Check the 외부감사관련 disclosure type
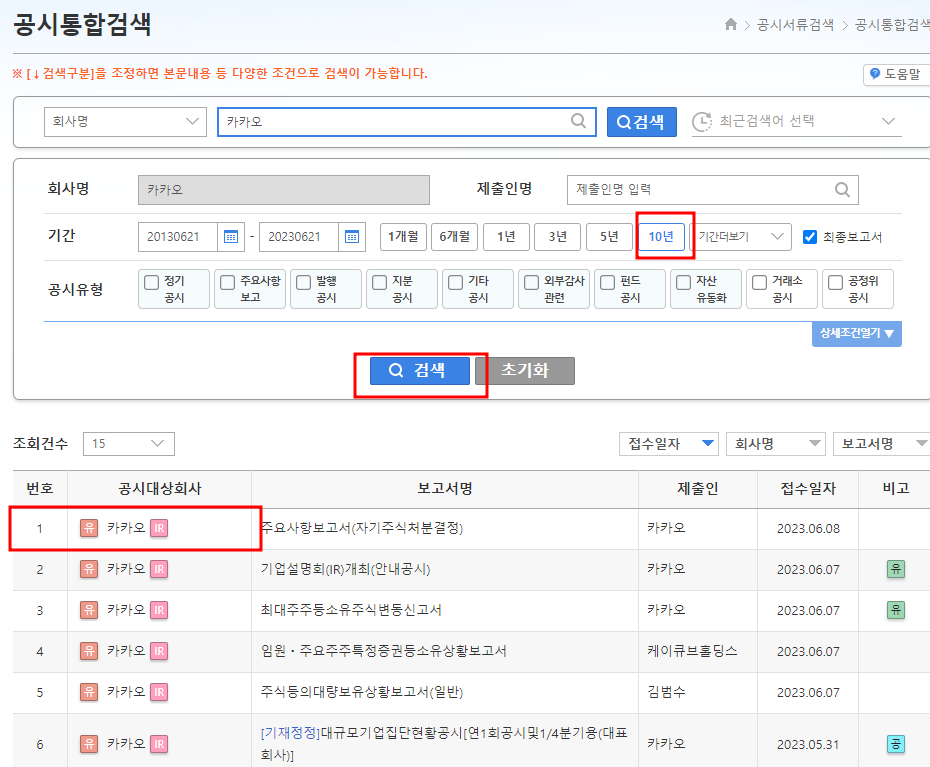 [x=531, y=282]
